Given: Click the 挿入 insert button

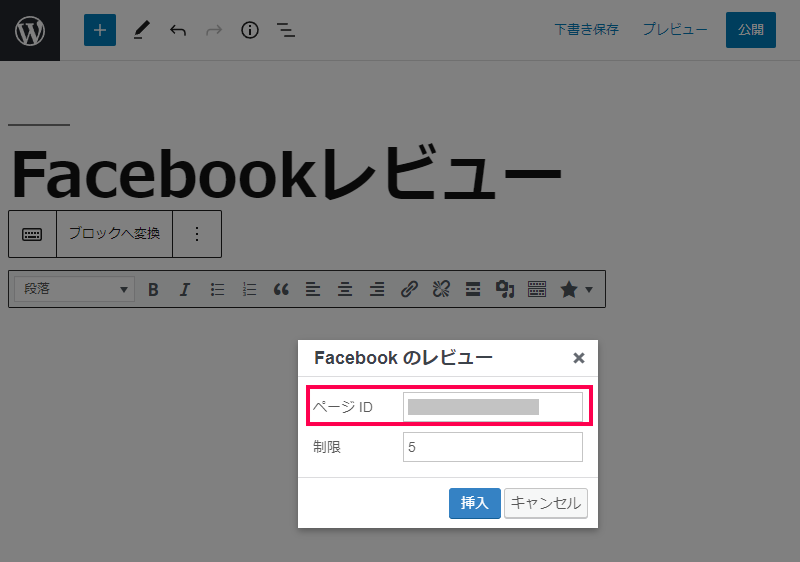Looking at the screenshot, I should click(474, 503).
